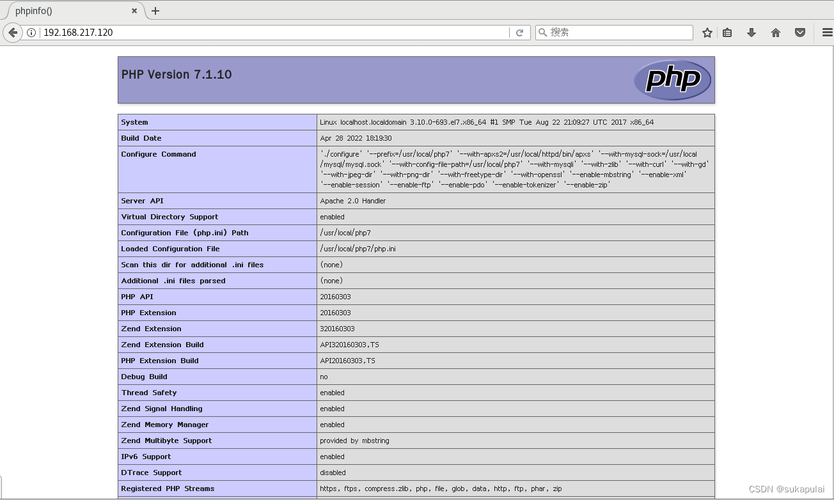Select the phpinfo() tab
Viewport: 834px width, 500px height.
coord(74,11)
